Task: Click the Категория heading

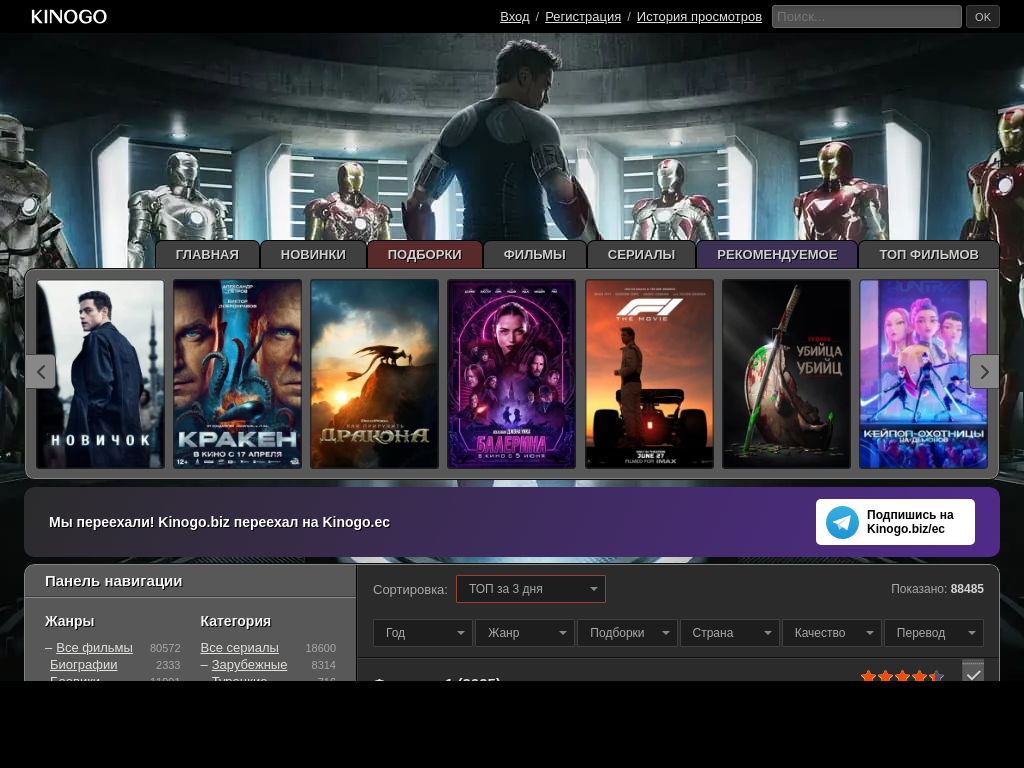Action: [x=236, y=621]
